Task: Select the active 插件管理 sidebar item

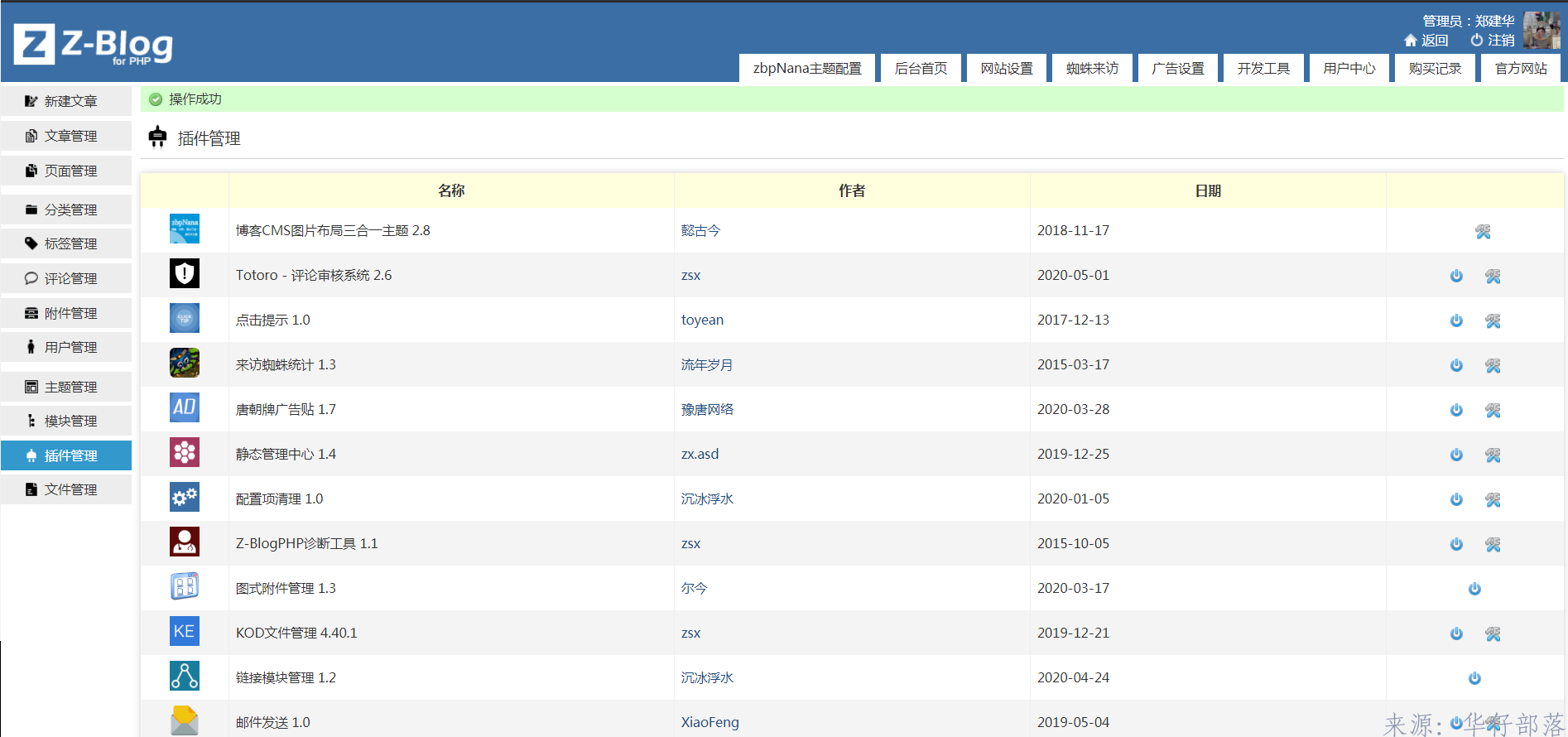Action: point(66,455)
